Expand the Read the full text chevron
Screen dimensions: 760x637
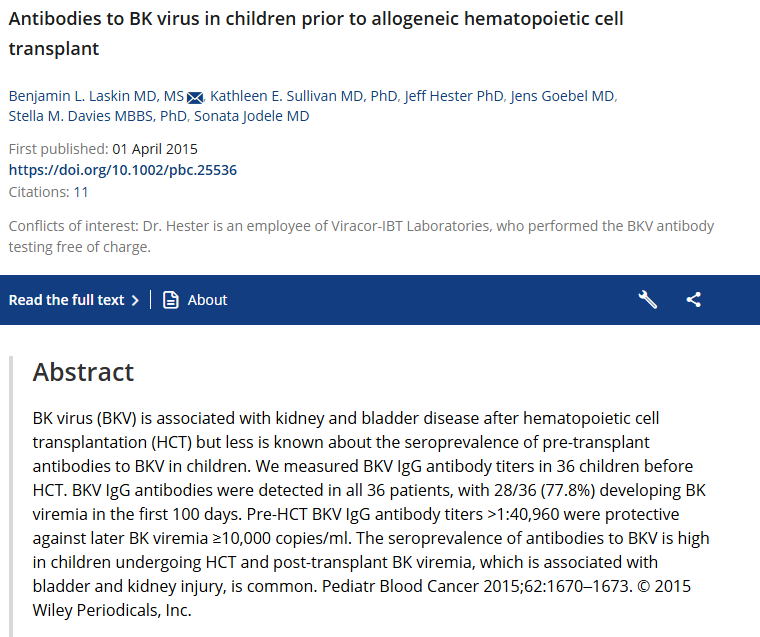coord(135,300)
